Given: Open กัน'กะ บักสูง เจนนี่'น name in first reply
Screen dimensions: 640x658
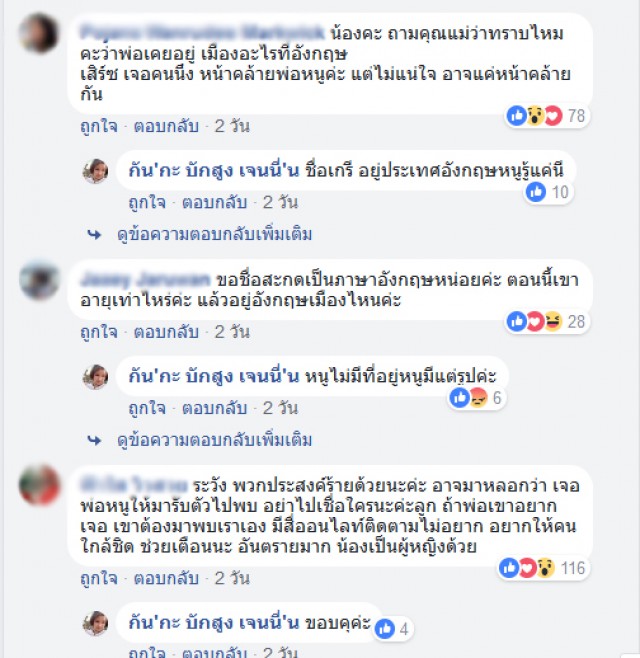Looking at the screenshot, I should tap(214, 171).
